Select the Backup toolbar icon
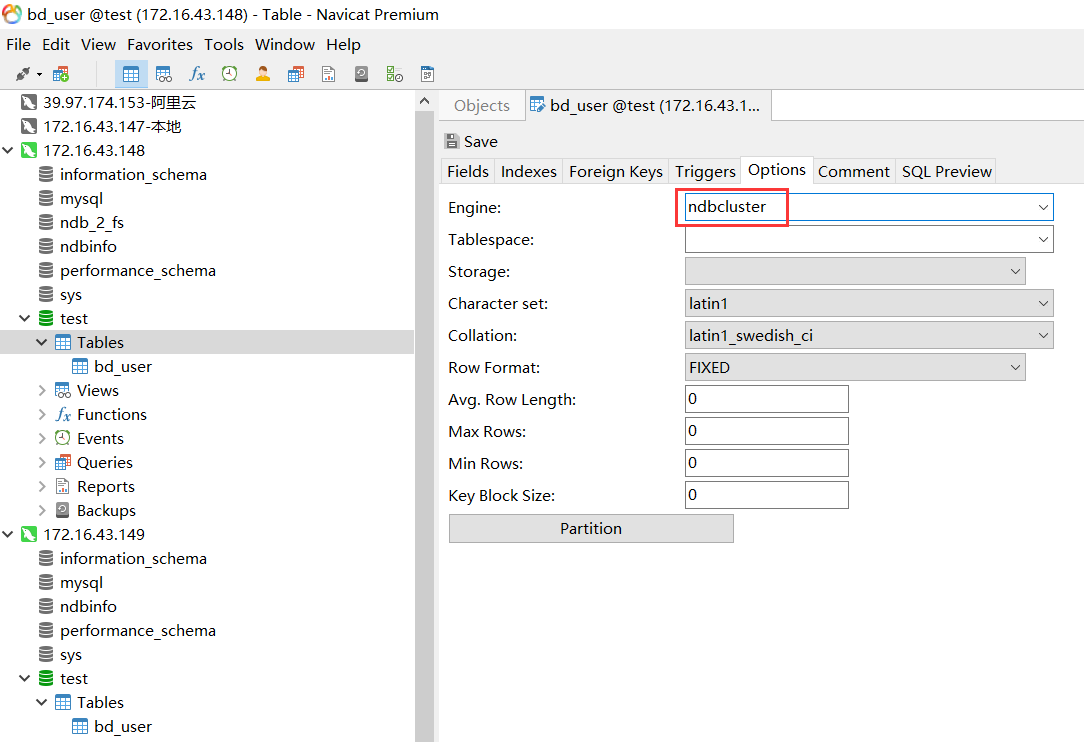Screen dimensions: 1084x742 [x=361, y=74]
